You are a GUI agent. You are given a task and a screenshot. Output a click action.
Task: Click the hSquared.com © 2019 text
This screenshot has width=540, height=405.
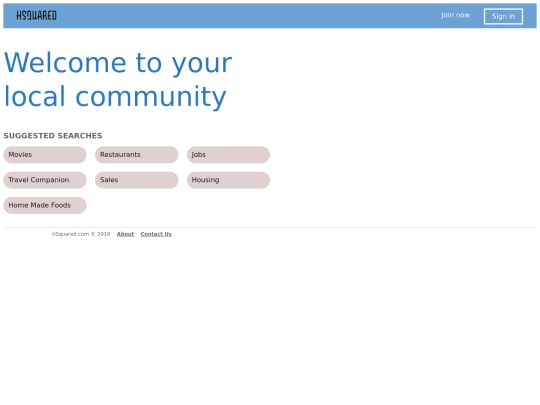(81, 234)
